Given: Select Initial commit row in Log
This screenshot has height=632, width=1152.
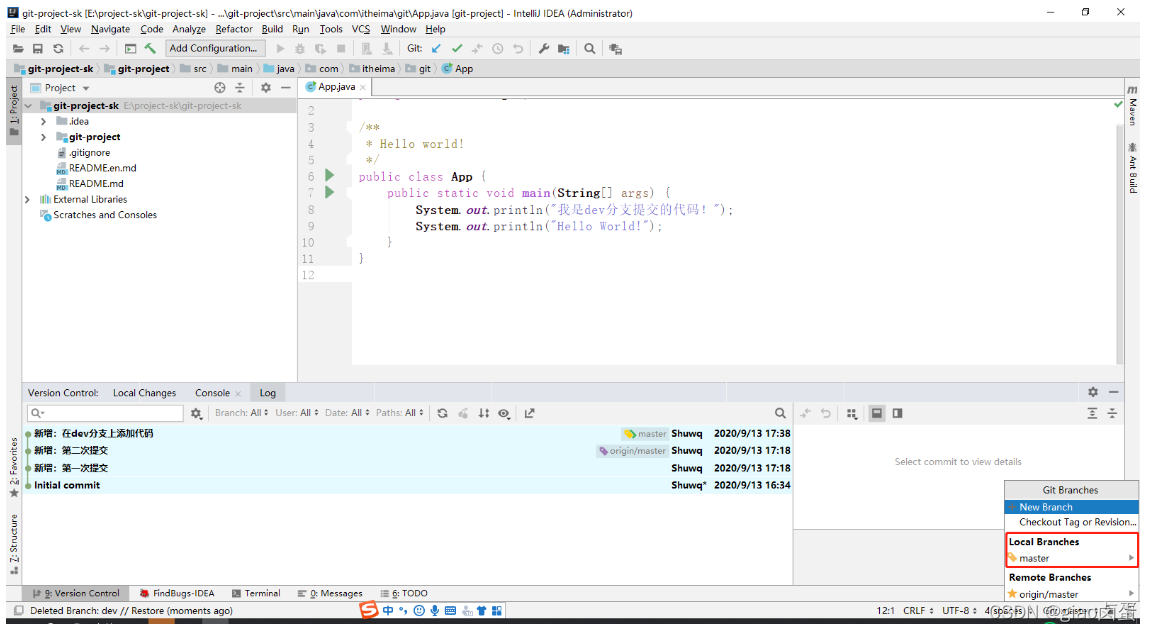Looking at the screenshot, I should point(408,485).
